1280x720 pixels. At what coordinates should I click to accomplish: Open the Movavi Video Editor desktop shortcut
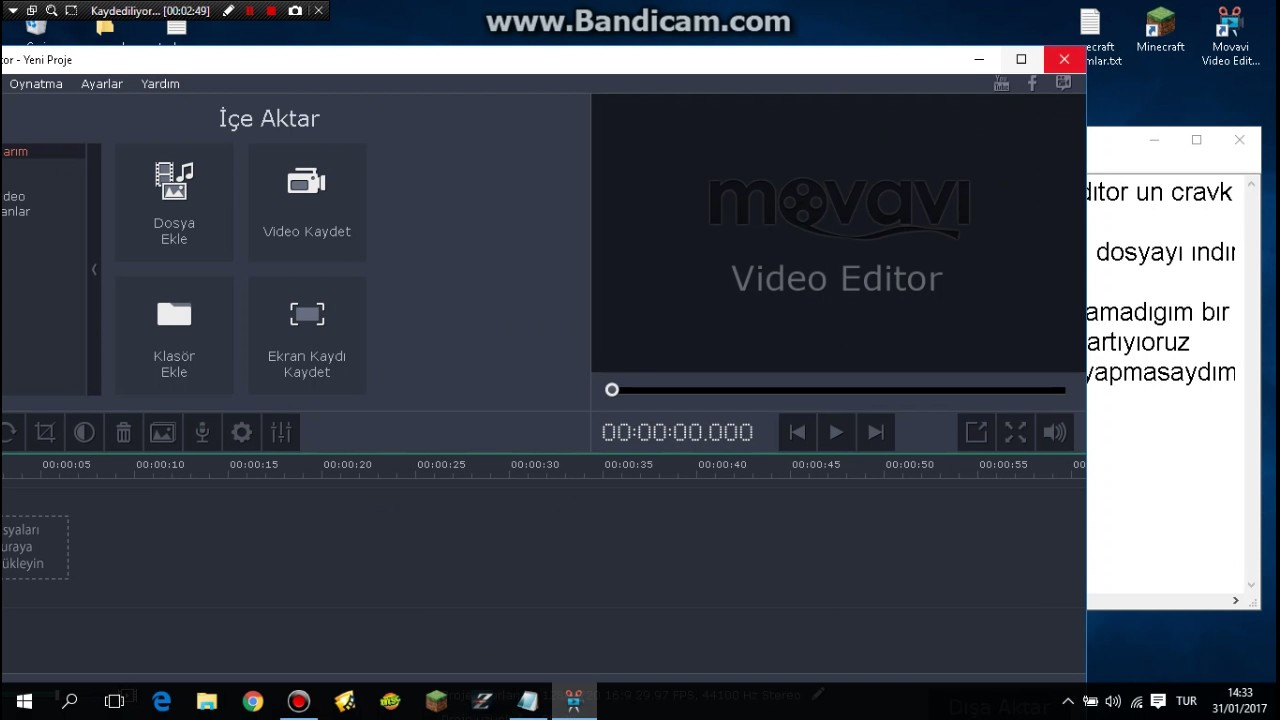1230,37
